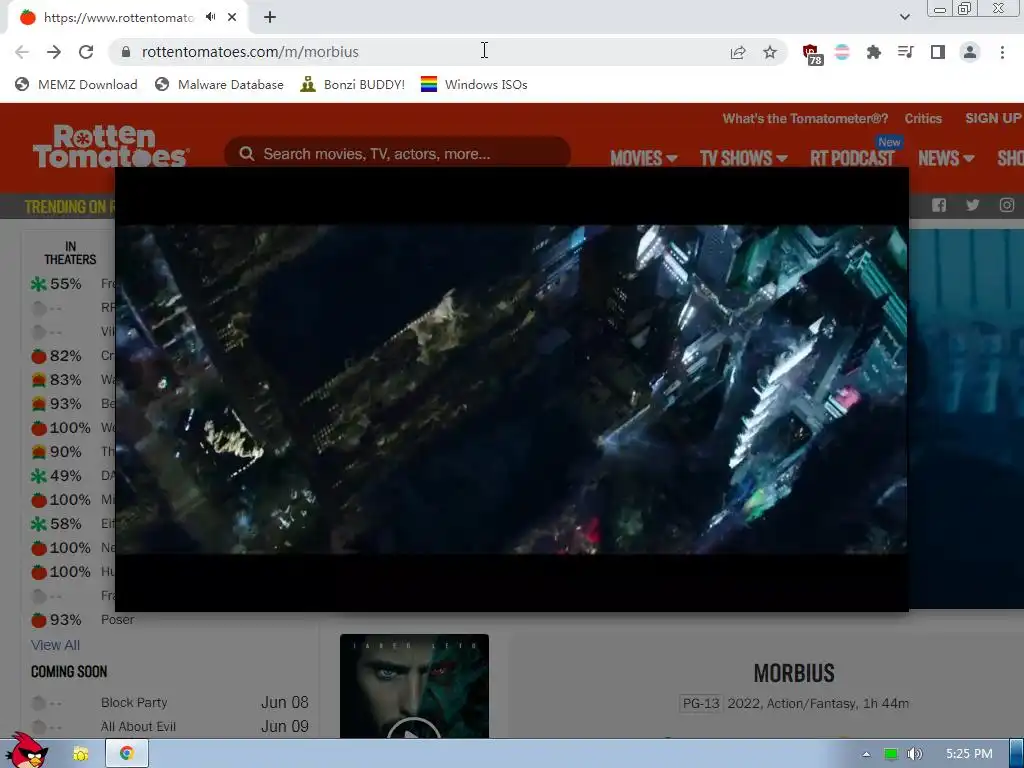Click View All under In Theaters
This screenshot has width=1024, height=768.
tap(56, 645)
